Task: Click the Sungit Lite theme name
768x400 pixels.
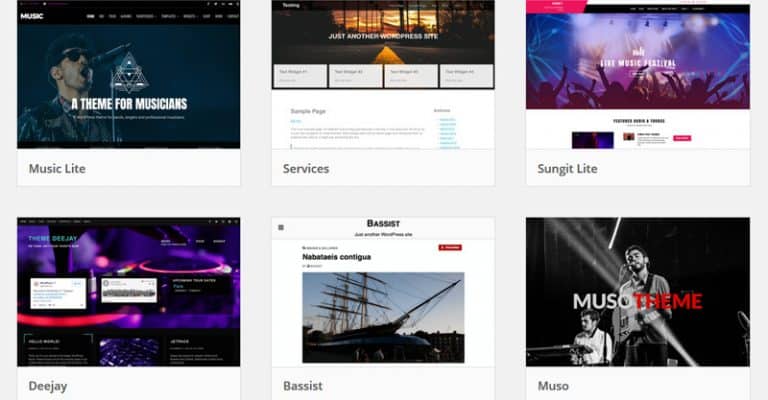Action: tap(567, 169)
